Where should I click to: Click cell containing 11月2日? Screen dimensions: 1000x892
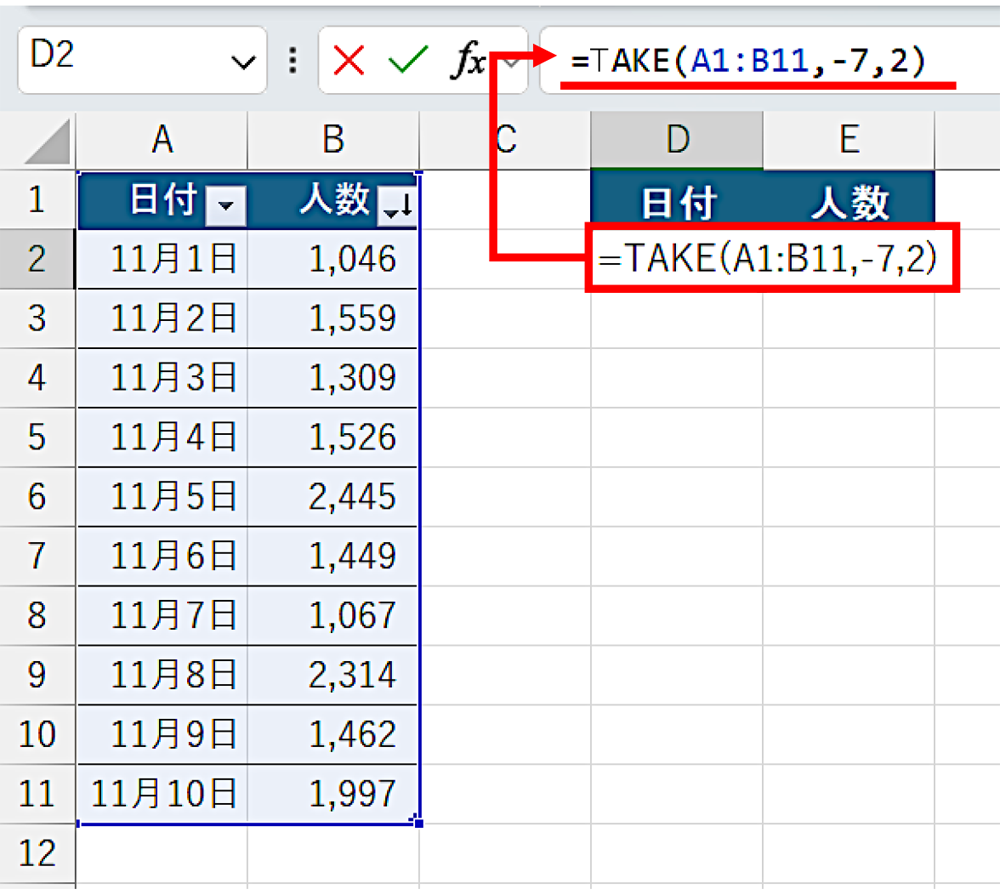162,318
